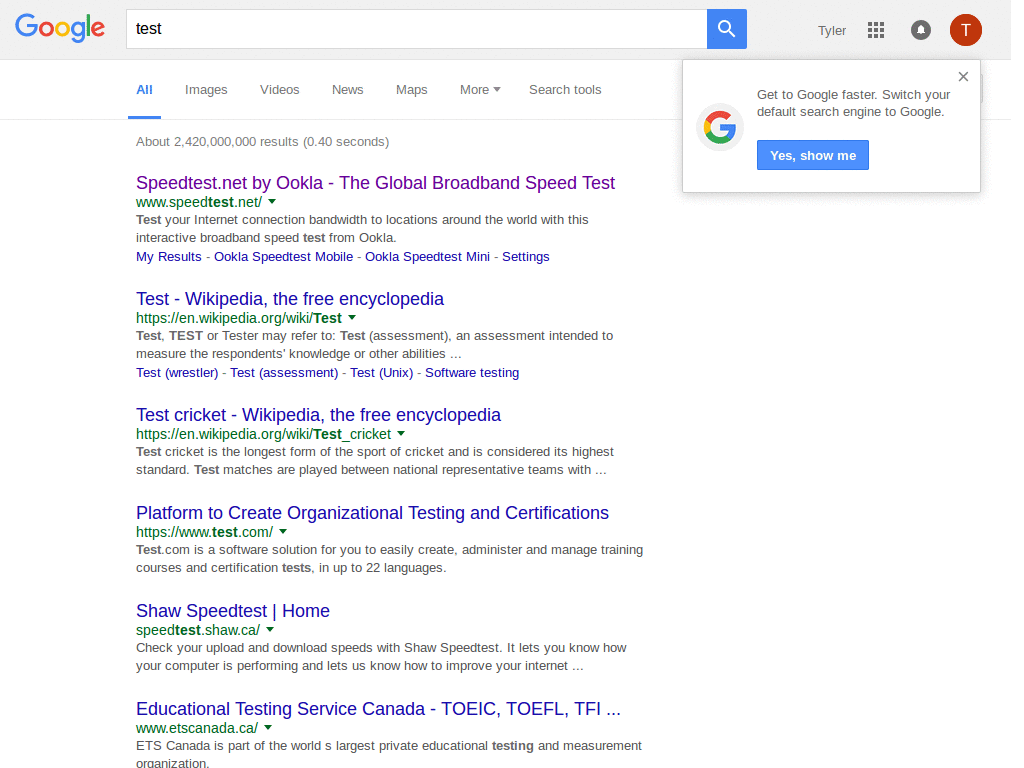Click inside the search input field
The image size is (1024, 768).
400,28
